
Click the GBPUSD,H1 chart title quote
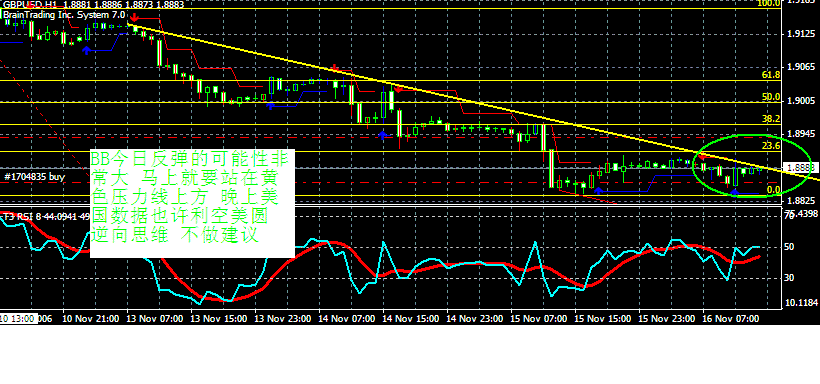pyautogui.click(x=94, y=4)
